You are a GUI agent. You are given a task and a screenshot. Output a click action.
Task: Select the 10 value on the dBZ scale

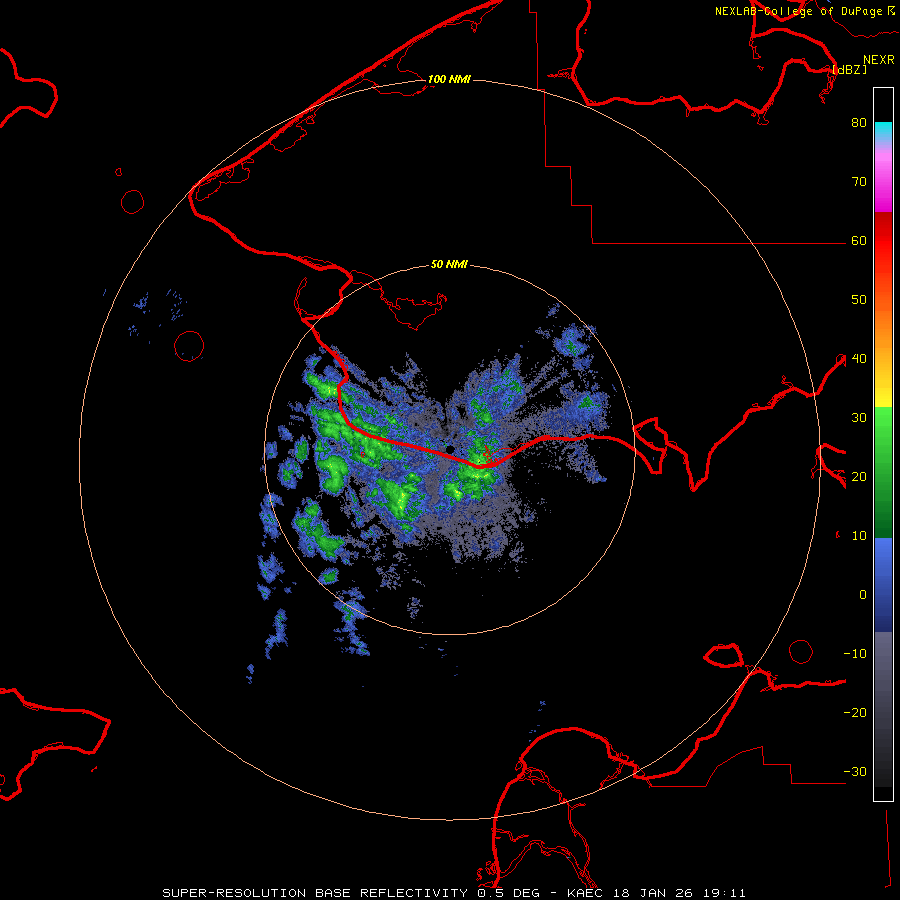[x=859, y=536]
